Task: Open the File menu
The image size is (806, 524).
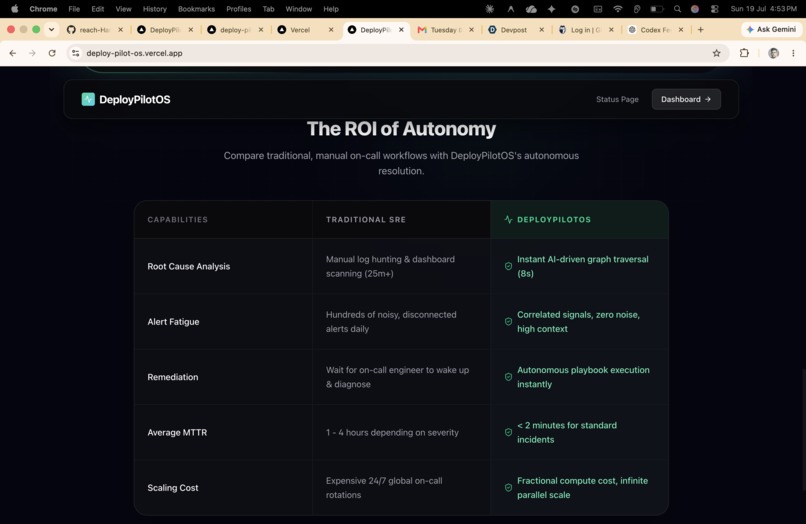Action: click(74, 9)
